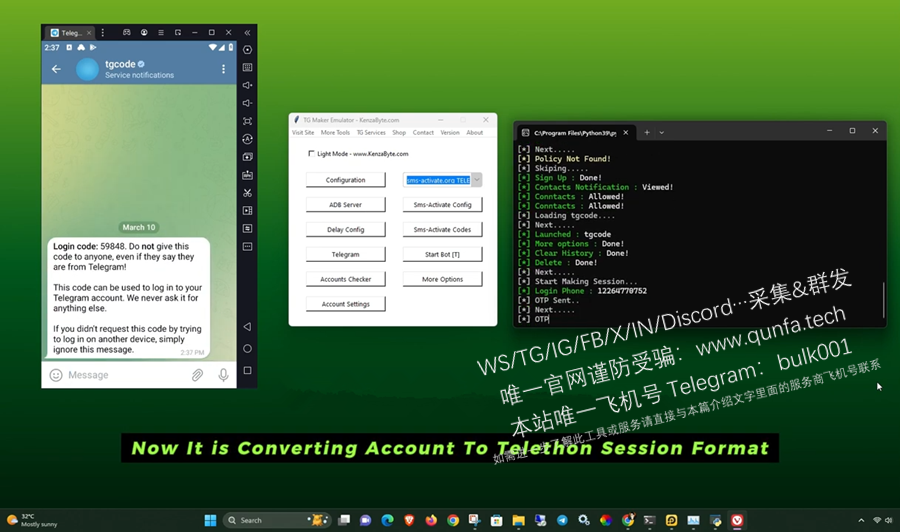Show hidden system tray icons chevron

coord(861,520)
